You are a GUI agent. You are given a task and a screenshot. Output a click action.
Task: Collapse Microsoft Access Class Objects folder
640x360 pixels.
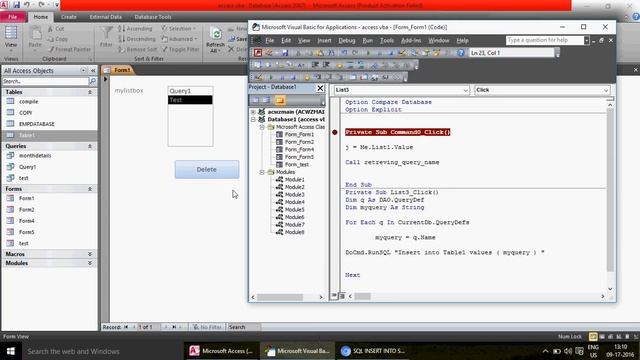tap(262, 127)
